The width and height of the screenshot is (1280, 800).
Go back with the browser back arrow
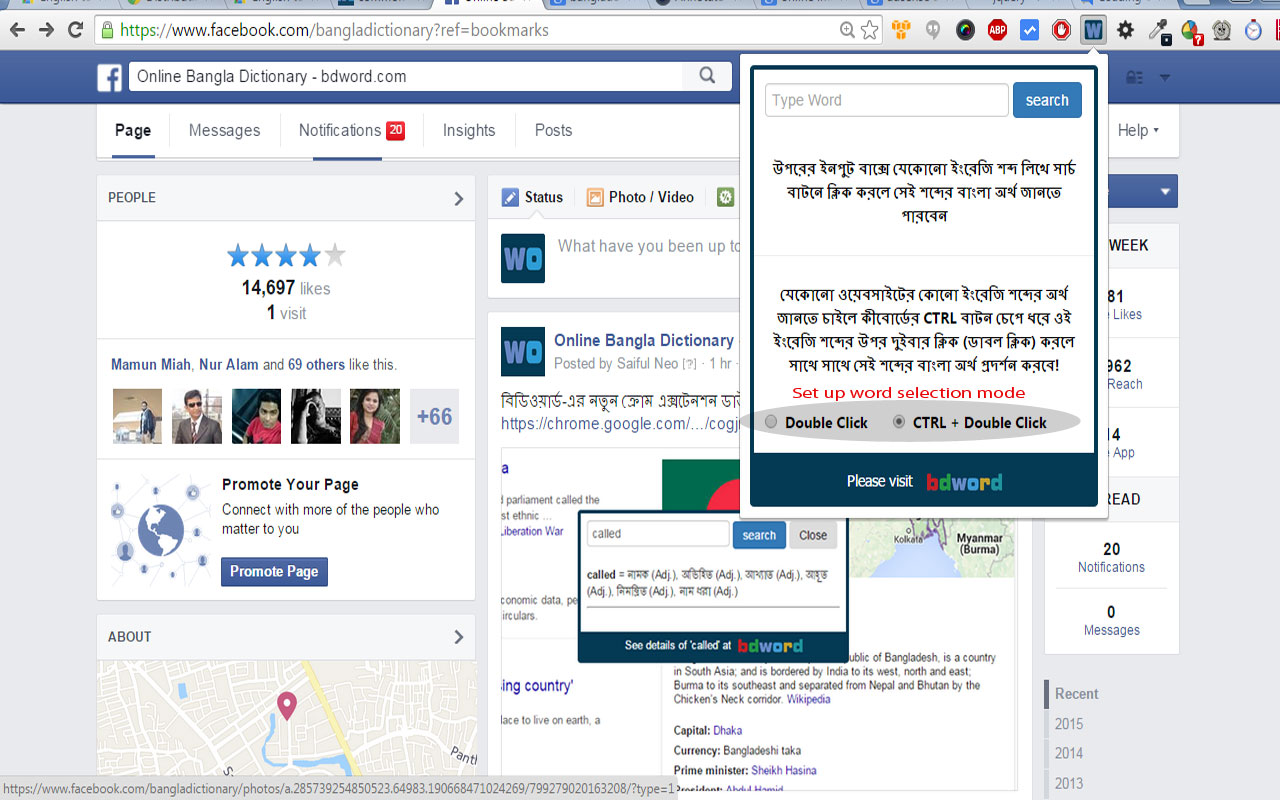[x=18, y=30]
